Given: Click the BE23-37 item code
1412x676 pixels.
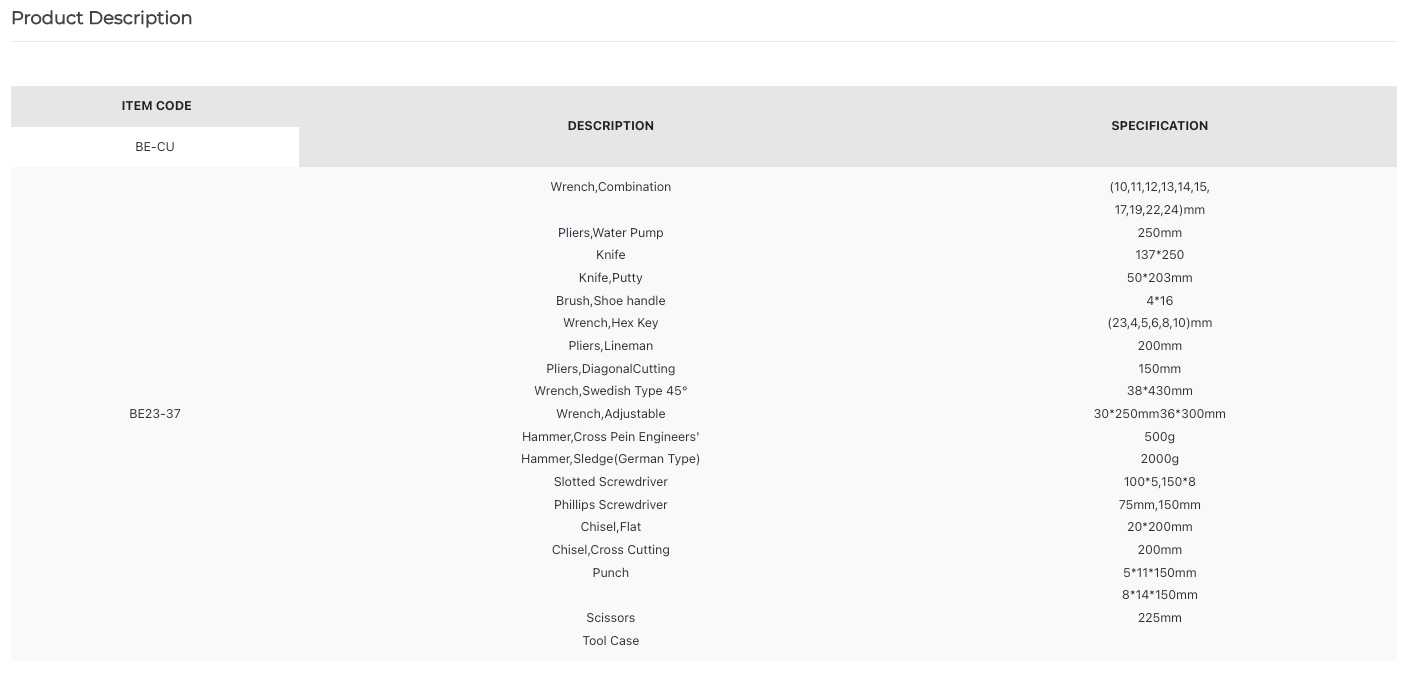Looking at the screenshot, I should point(155,414).
